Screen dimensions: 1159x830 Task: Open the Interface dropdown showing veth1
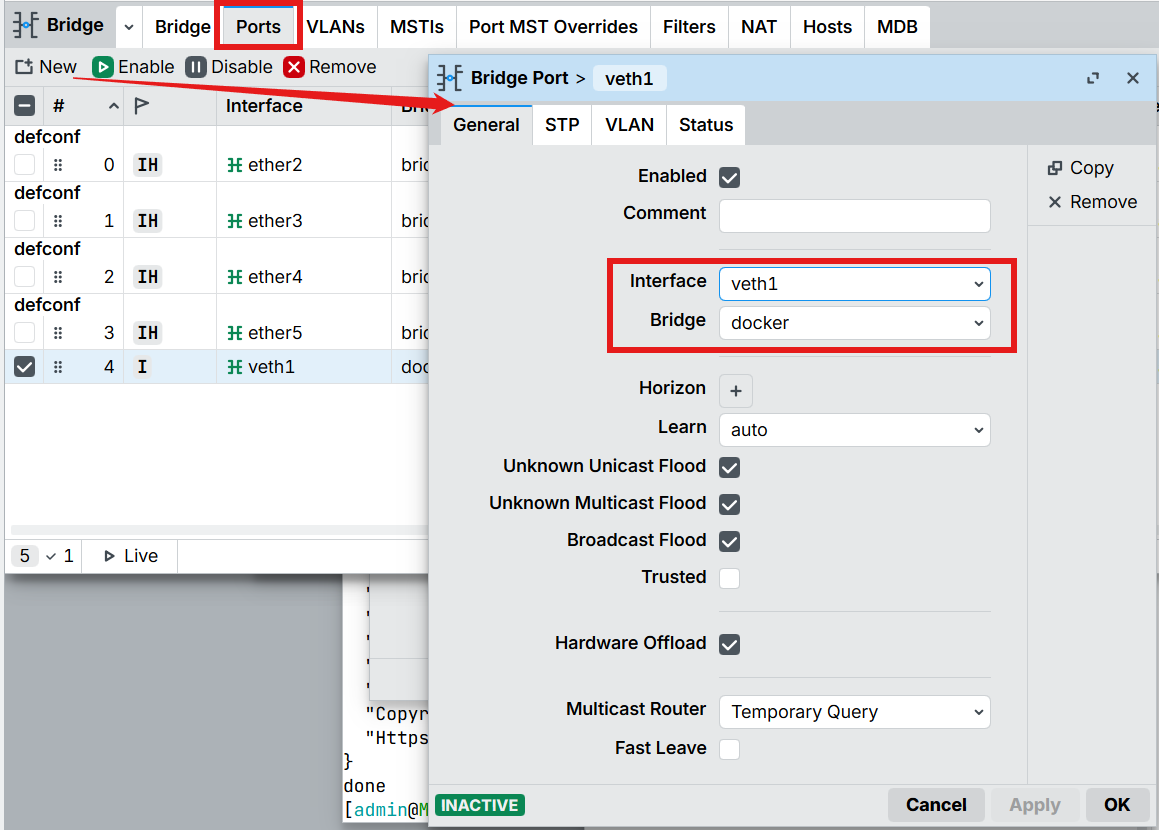click(854, 284)
